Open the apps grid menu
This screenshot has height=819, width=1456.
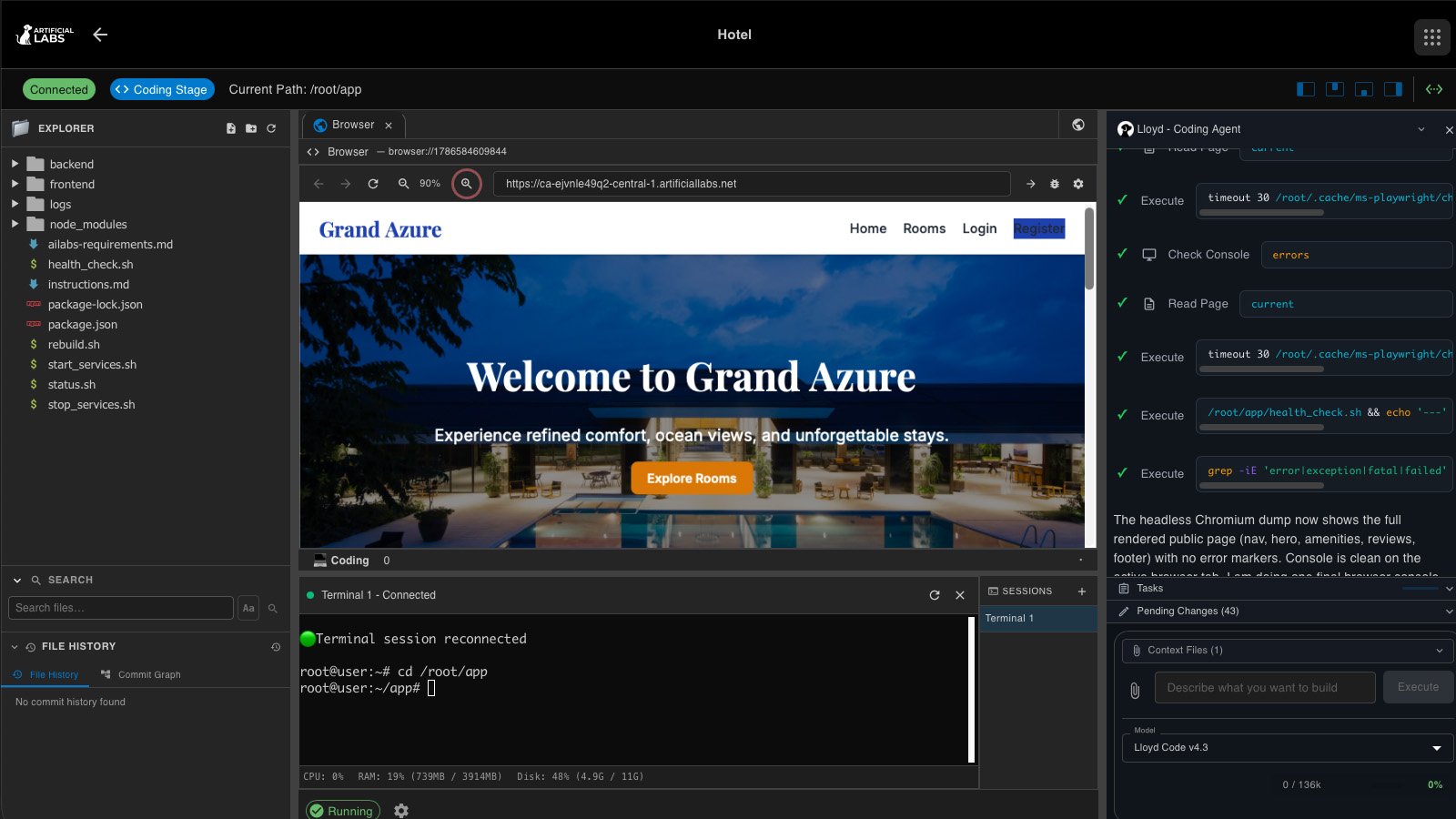pyautogui.click(x=1432, y=37)
